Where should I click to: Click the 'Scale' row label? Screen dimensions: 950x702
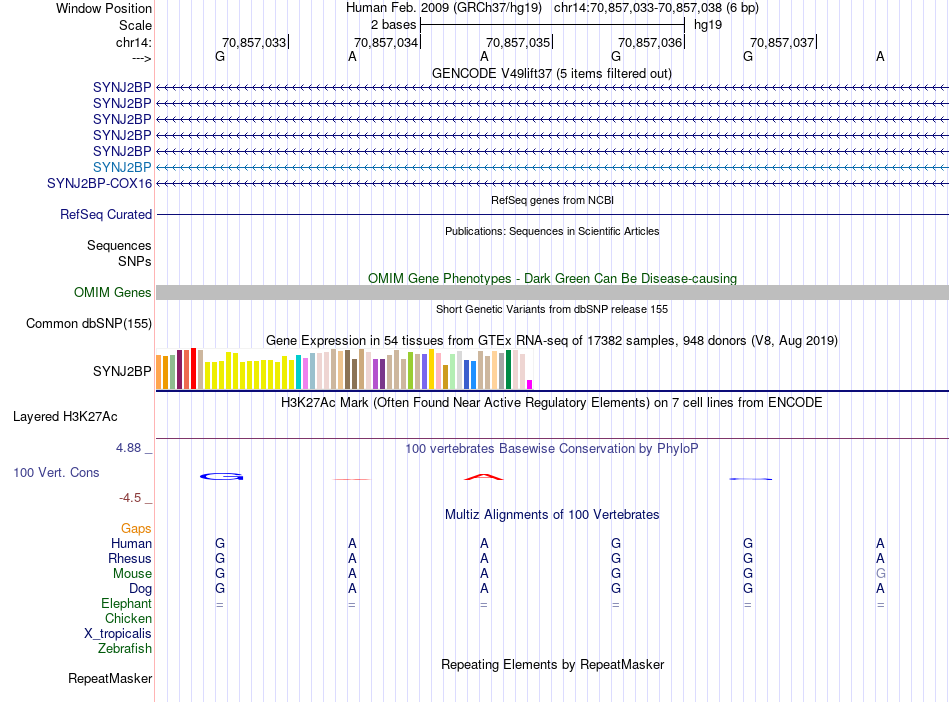135,25
